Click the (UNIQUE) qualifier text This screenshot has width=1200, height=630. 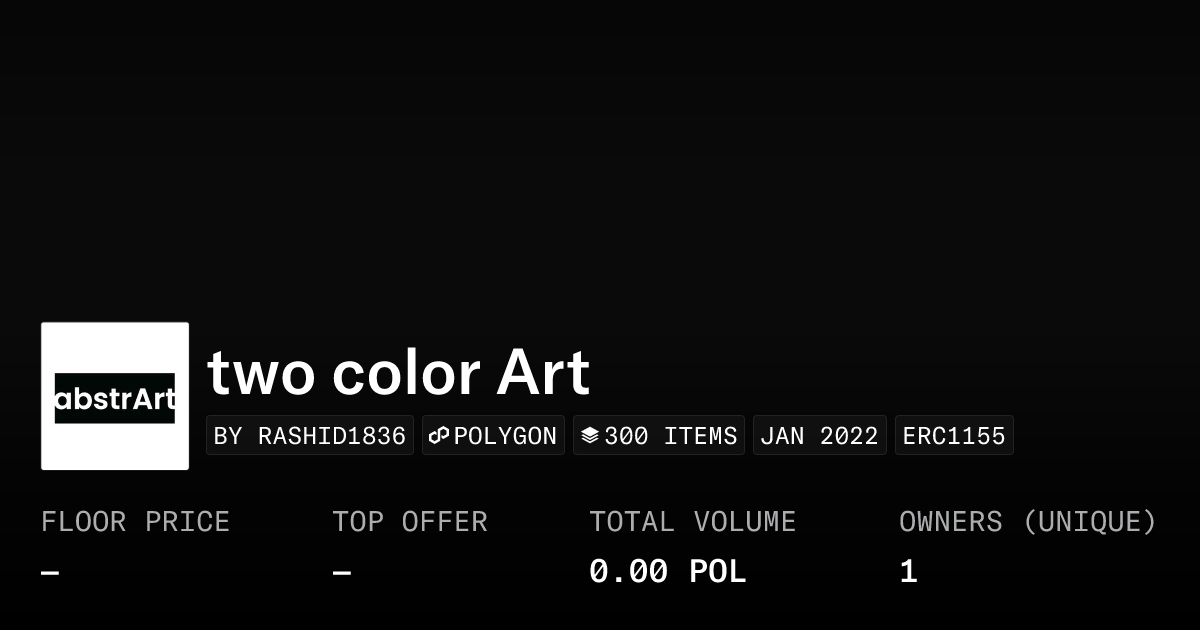[x=1089, y=522]
